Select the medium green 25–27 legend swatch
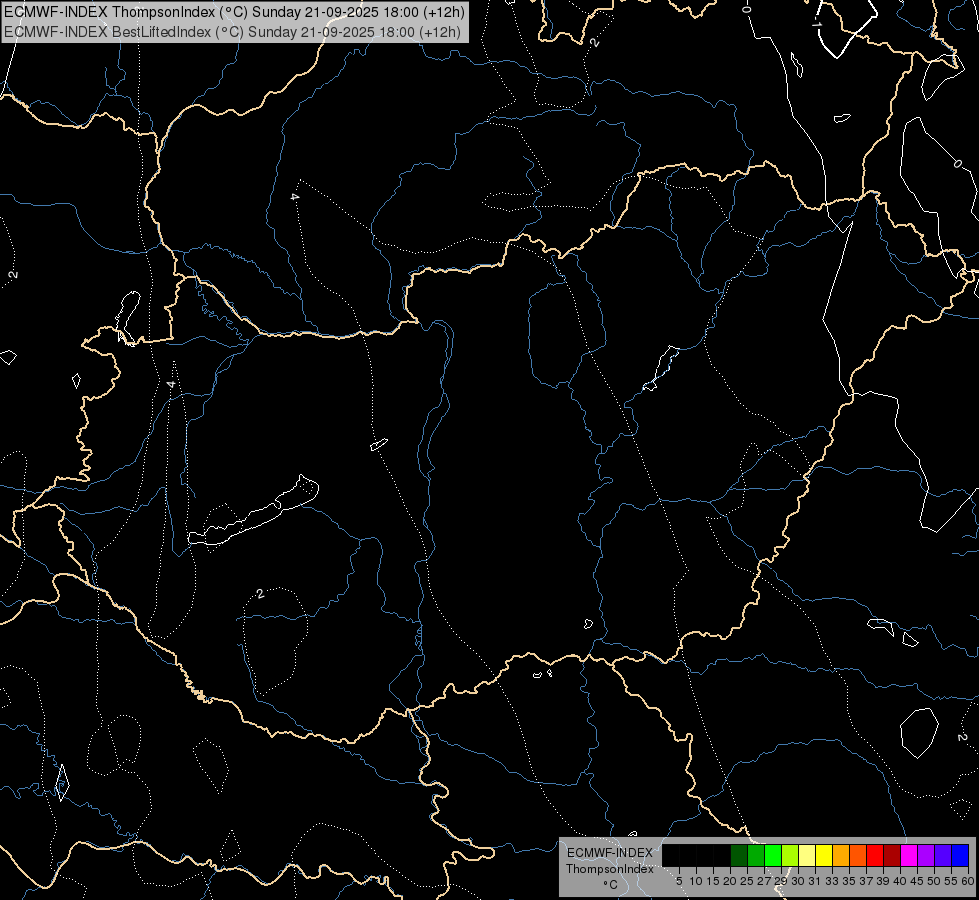Viewport: 979px width, 900px height. pyautogui.click(x=756, y=855)
